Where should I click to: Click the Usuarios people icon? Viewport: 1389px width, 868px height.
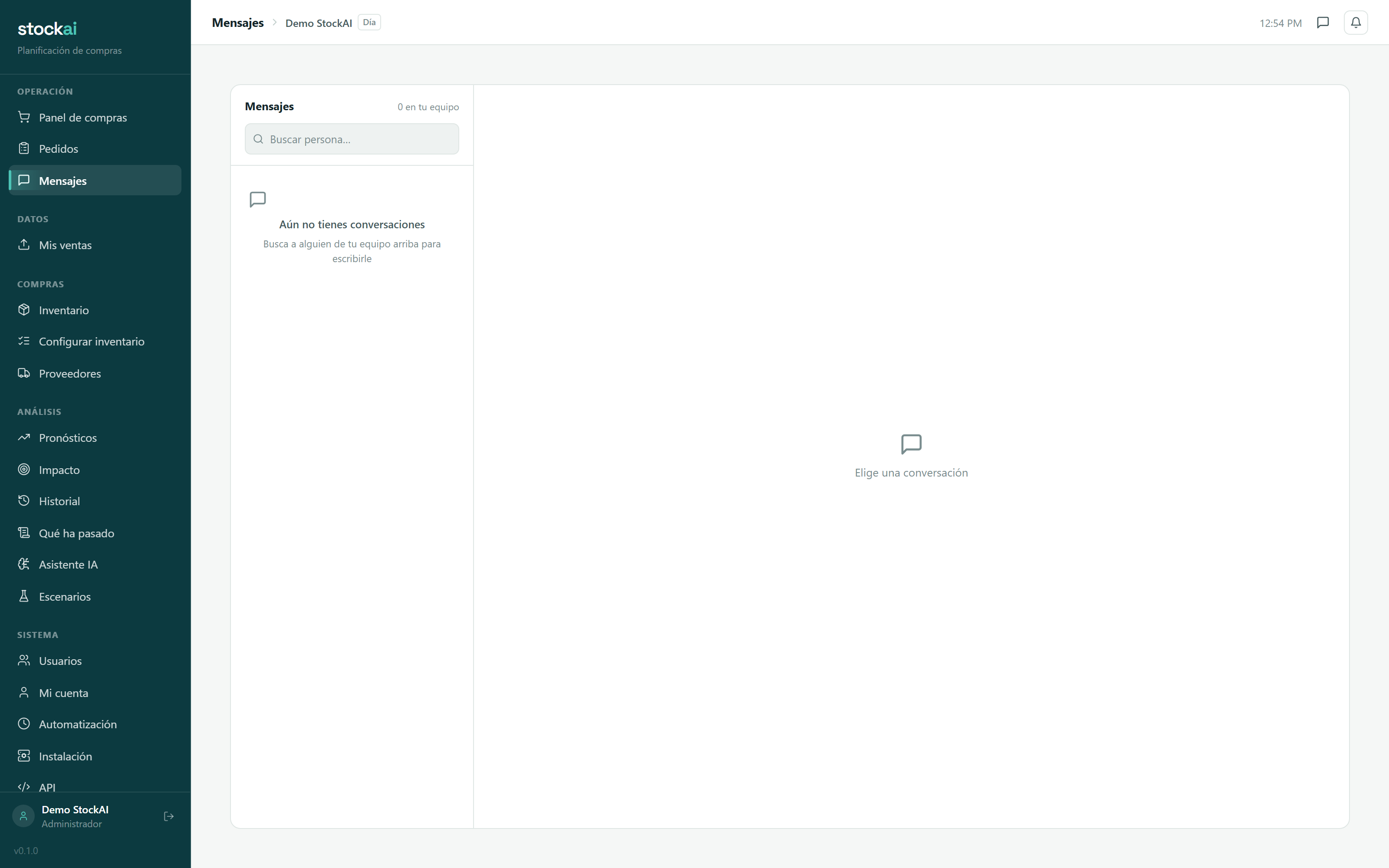tap(23, 661)
